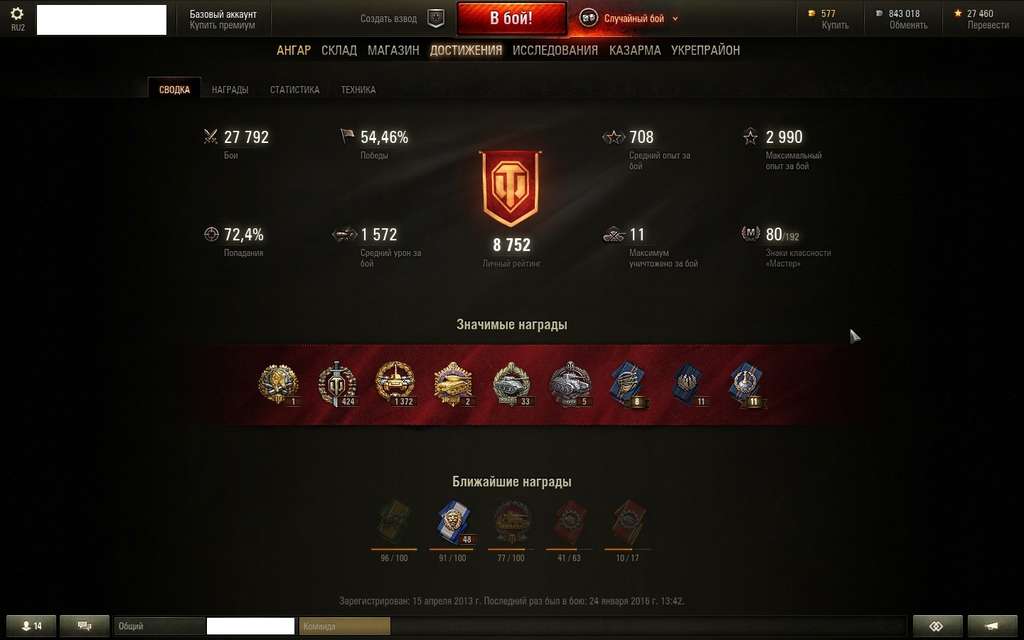
Task: Select the medal with count 424
Action: click(x=337, y=384)
